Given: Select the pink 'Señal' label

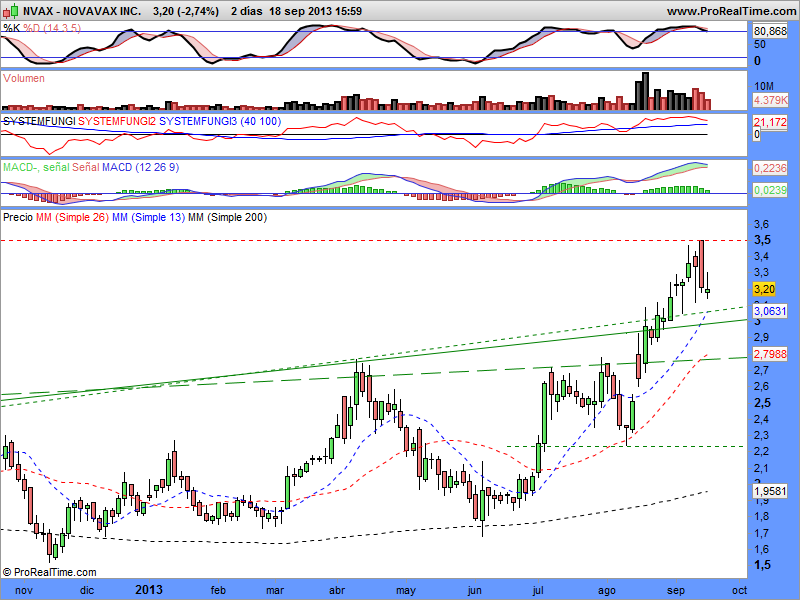Looking at the screenshot, I should [x=86, y=167].
